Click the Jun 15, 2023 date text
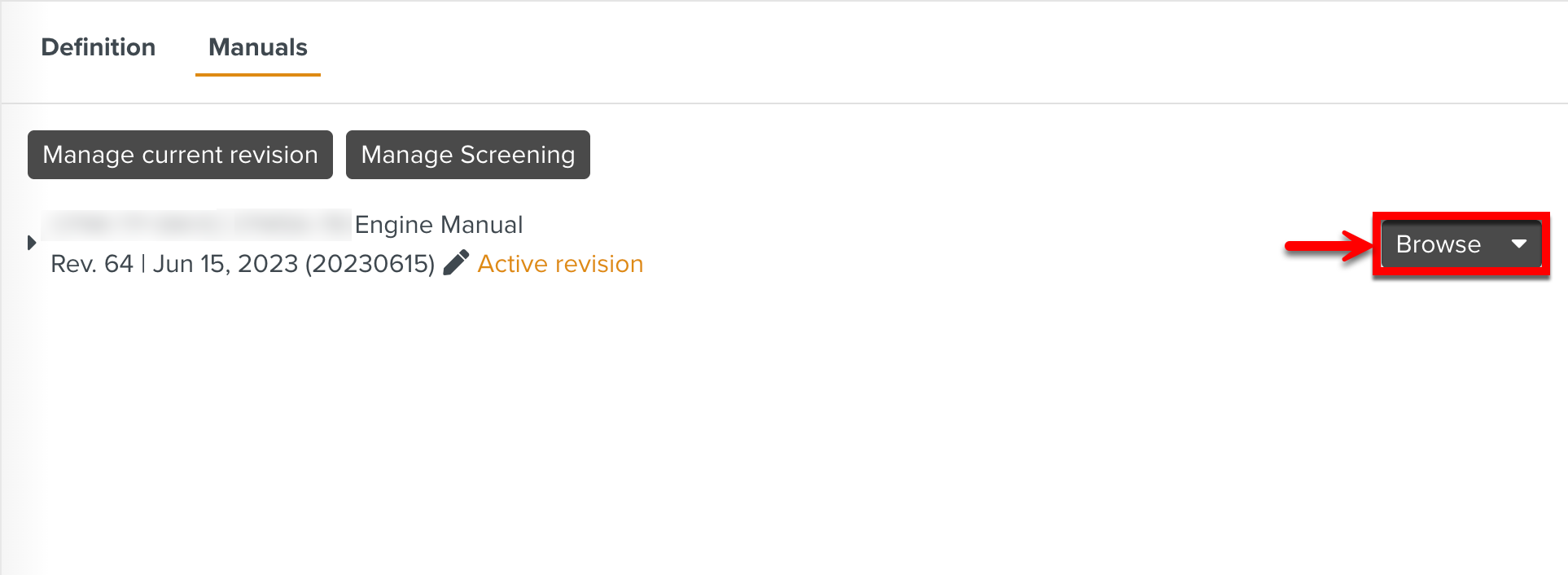The width and height of the screenshot is (1568, 575). pos(226,264)
